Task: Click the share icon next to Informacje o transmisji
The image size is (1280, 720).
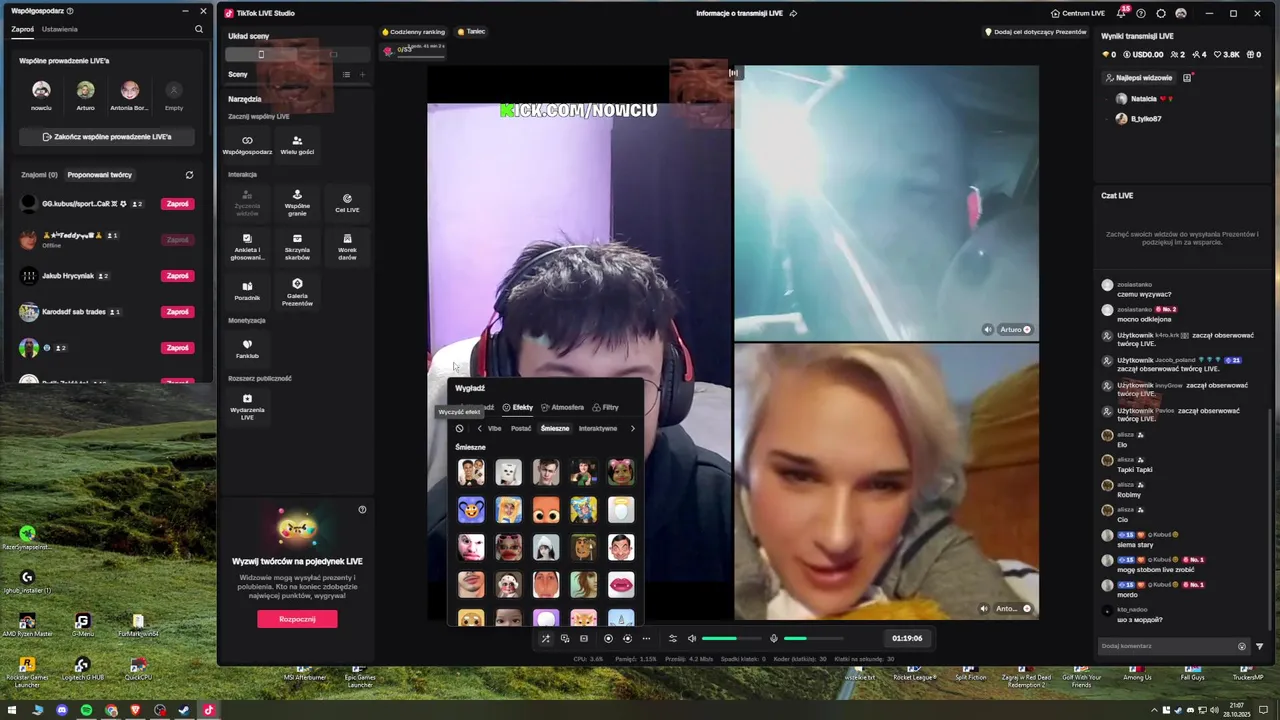Action: click(x=793, y=14)
